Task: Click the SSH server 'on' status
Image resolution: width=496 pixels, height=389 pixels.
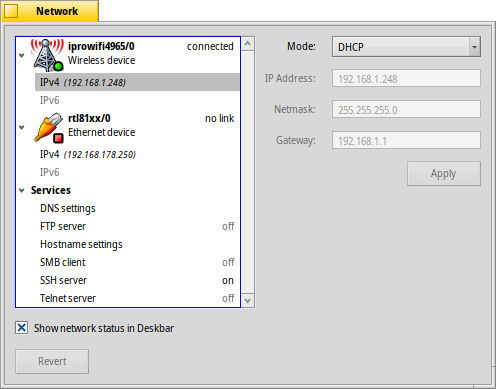Action: click(x=228, y=281)
